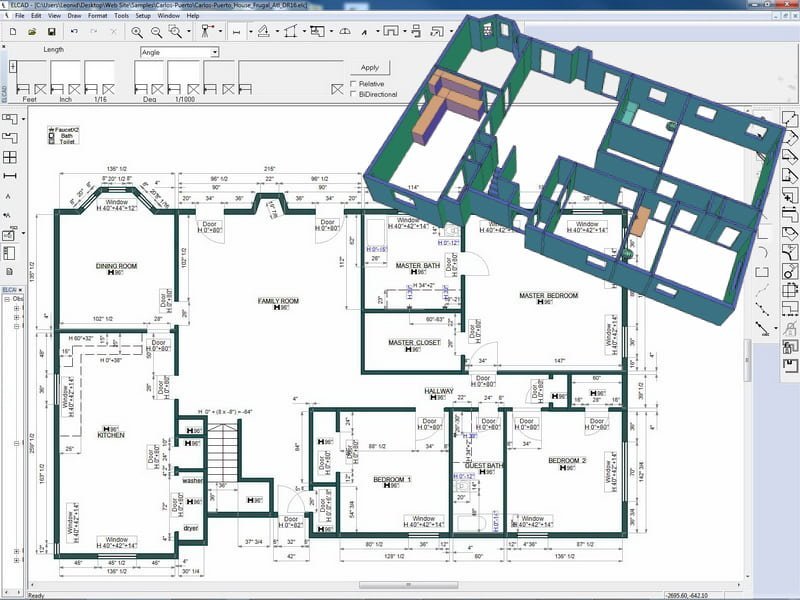Click the horizontal scrollbar thumb
The height and width of the screenshot is (600, 800).
click(x=408, y=585)
